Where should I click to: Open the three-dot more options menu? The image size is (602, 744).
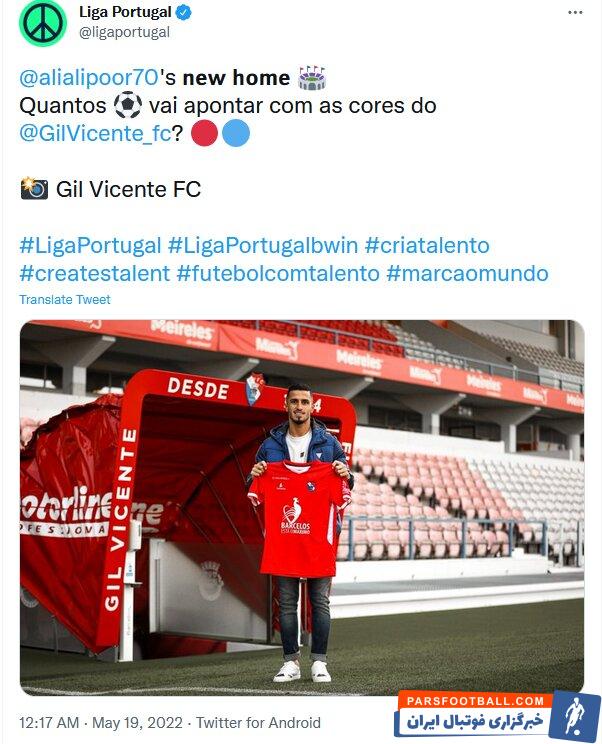[575, 12]
